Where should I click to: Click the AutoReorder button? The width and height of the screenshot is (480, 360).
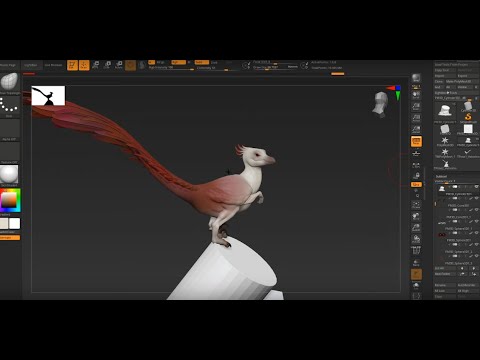[x=467, y=285]
